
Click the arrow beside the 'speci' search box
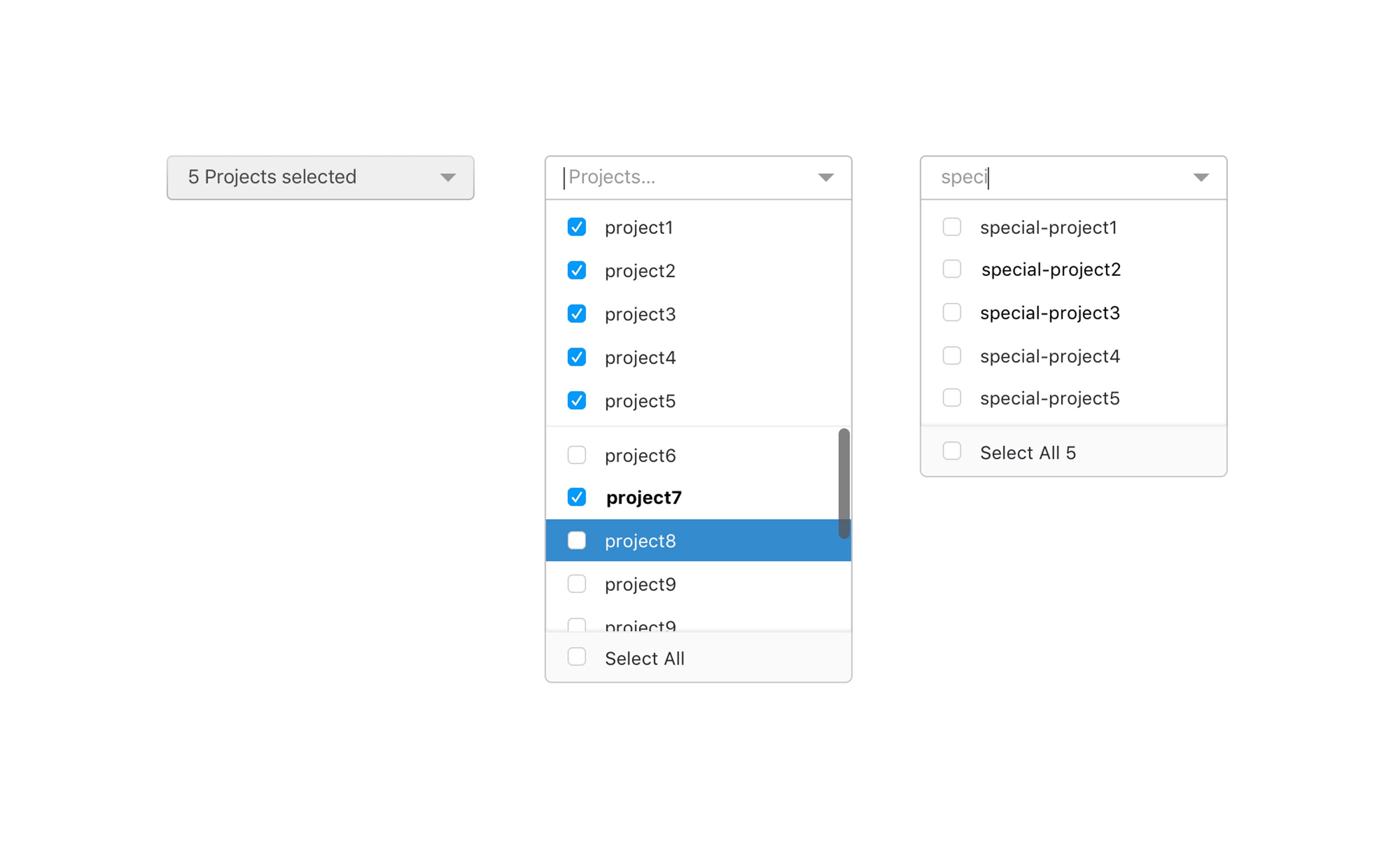pos(1201,177)
